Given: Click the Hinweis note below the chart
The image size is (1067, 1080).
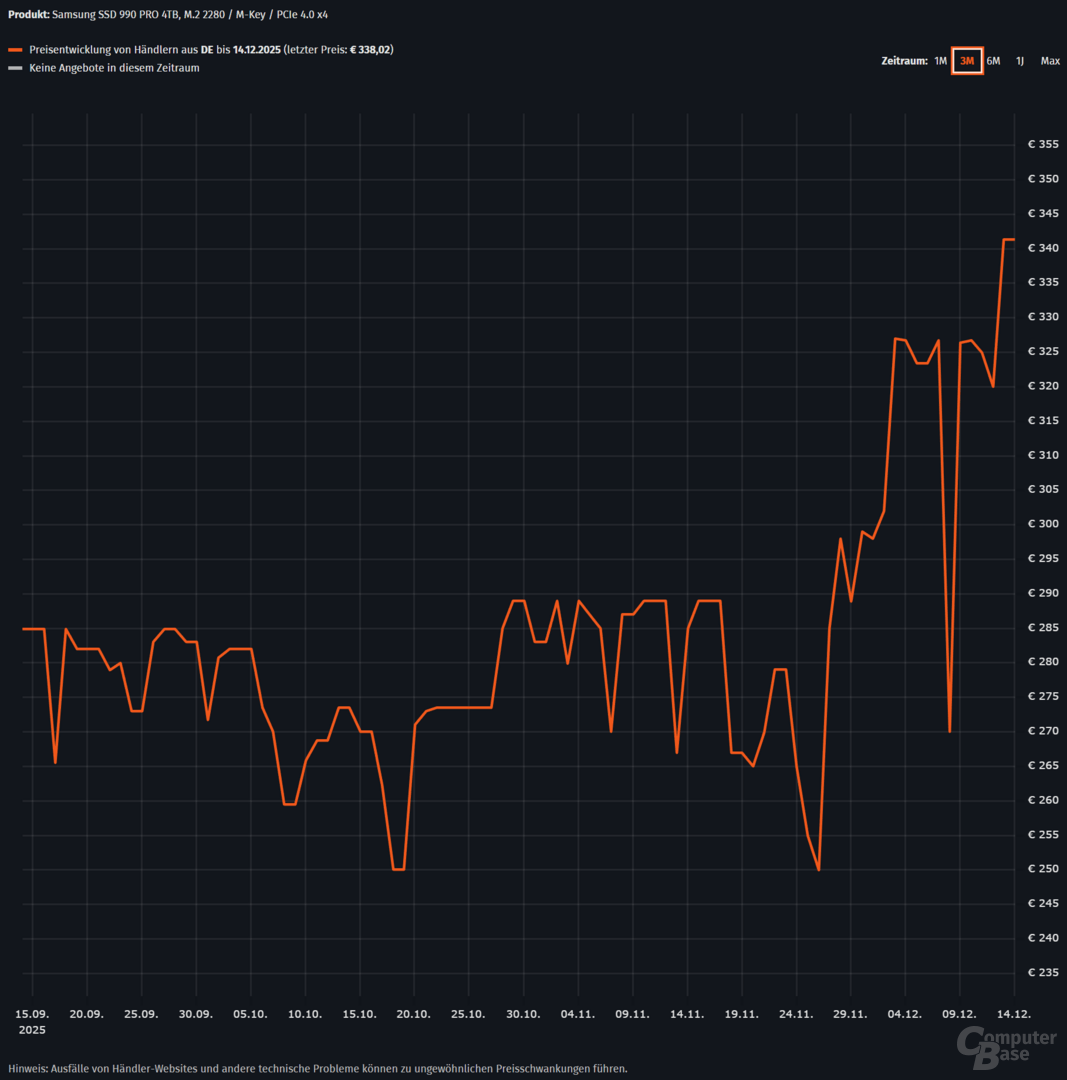Looking at the screenshot, I should pyautogui.click(x=317, y=1068).
